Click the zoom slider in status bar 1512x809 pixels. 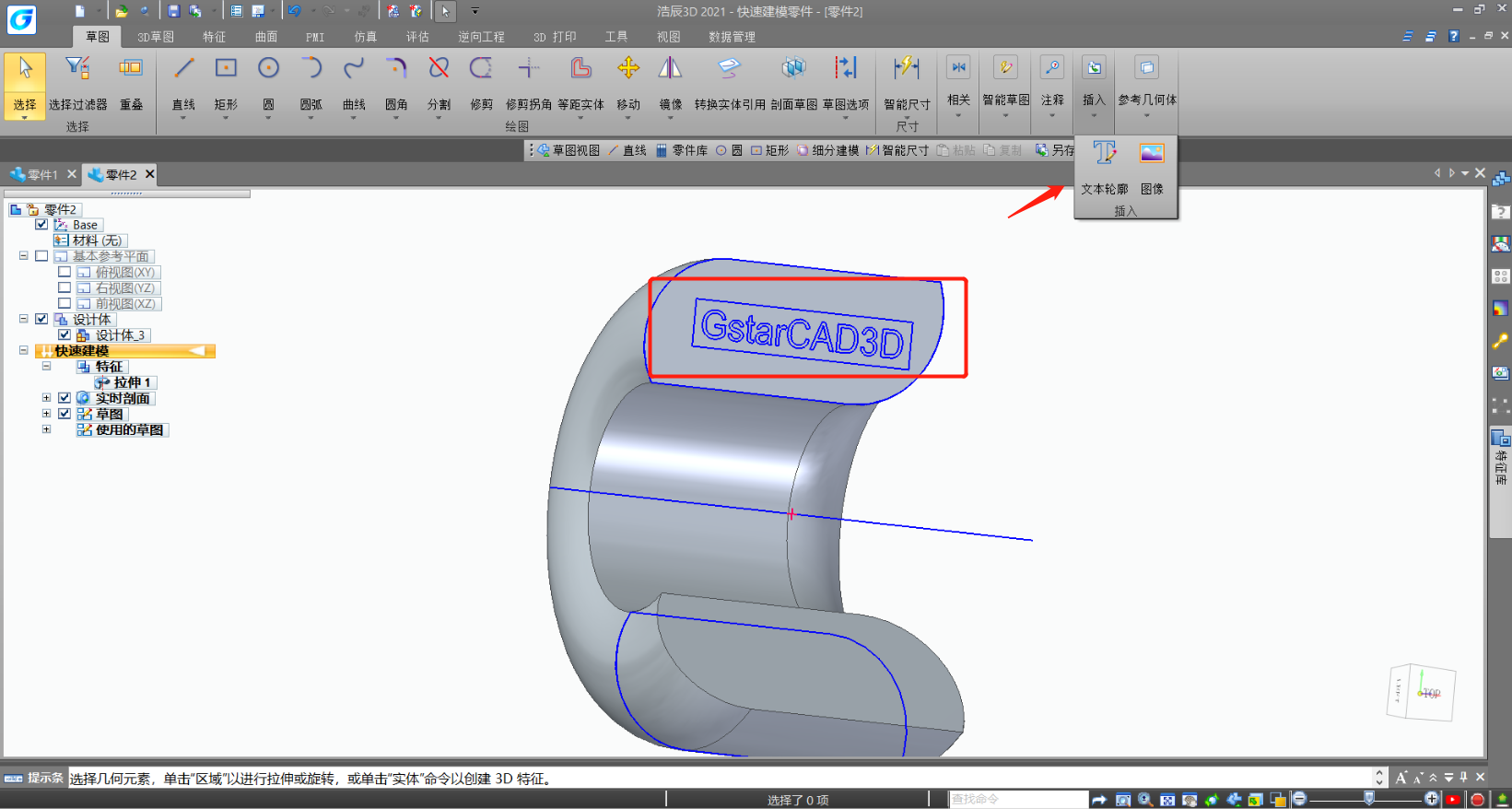(1368, 799)
